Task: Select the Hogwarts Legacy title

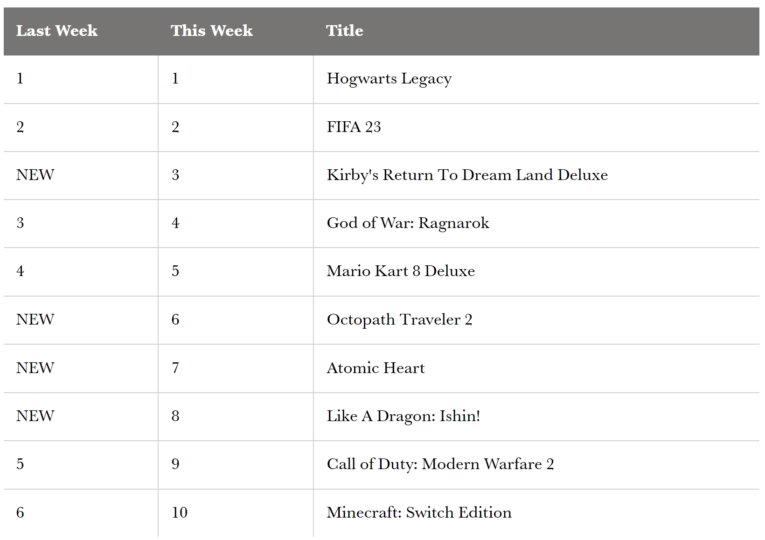Action: pyautogui.click(x=389, y=79)
